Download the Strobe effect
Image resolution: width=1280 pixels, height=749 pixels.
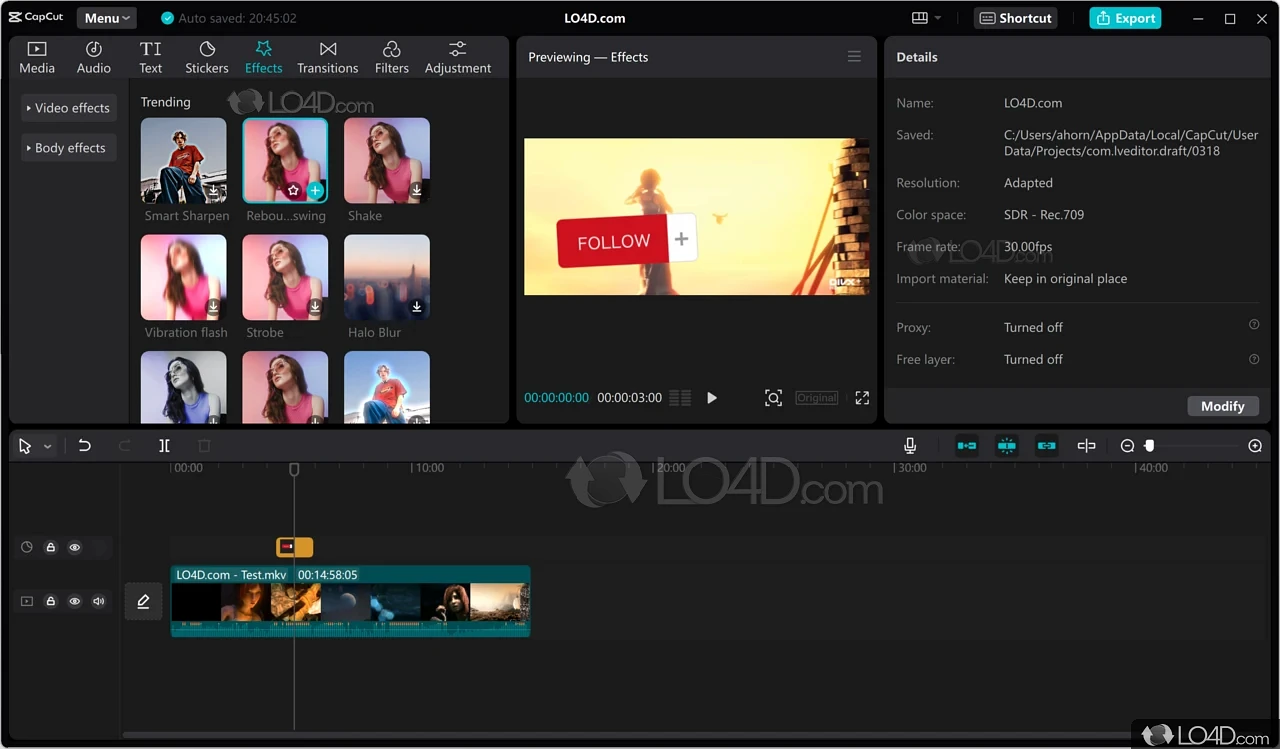coord(315,307)
